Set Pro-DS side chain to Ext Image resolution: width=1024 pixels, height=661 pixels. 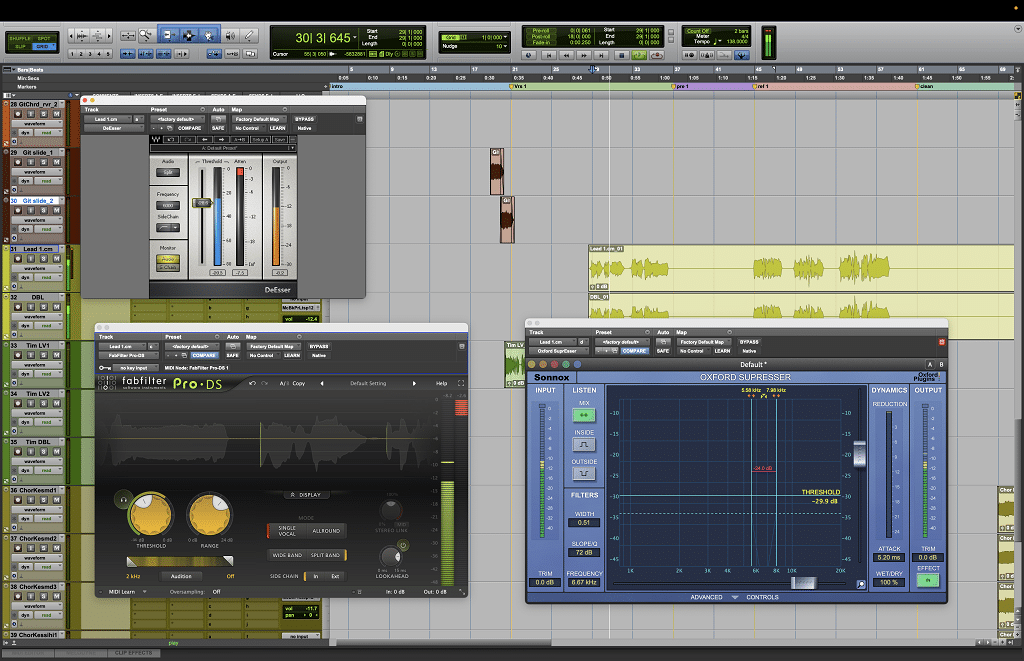(x=335, y=576)
